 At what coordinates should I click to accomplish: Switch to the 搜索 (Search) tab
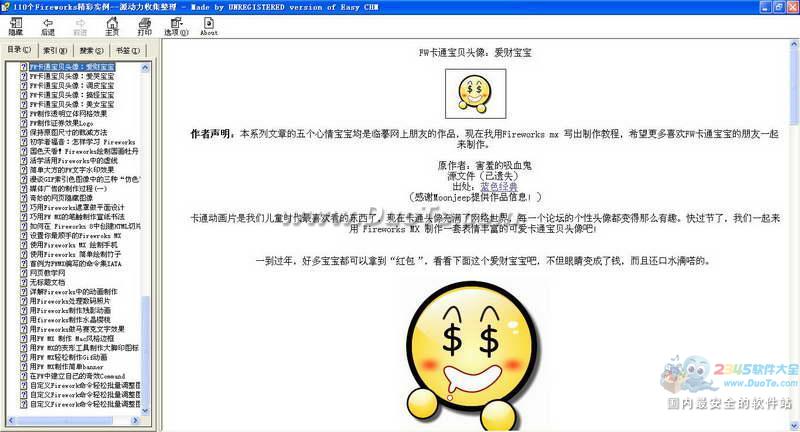point(91,50)
